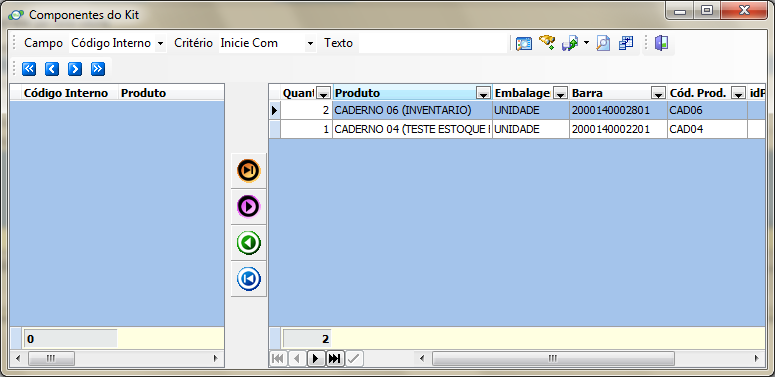Screen dimensions: 782x384
Task: Minimize the Componentes do Kit window
Action: pos(680,10)
